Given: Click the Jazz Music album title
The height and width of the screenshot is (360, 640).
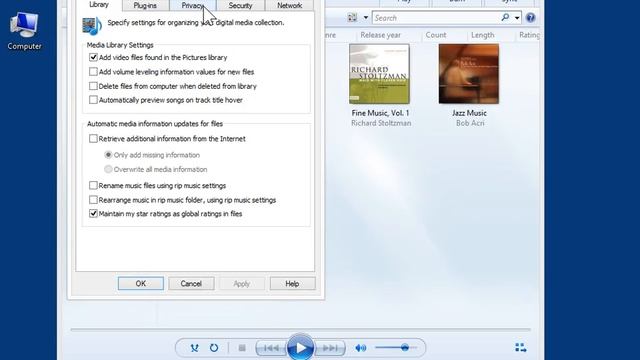Looking at the screenshot, I should (469, 113).
